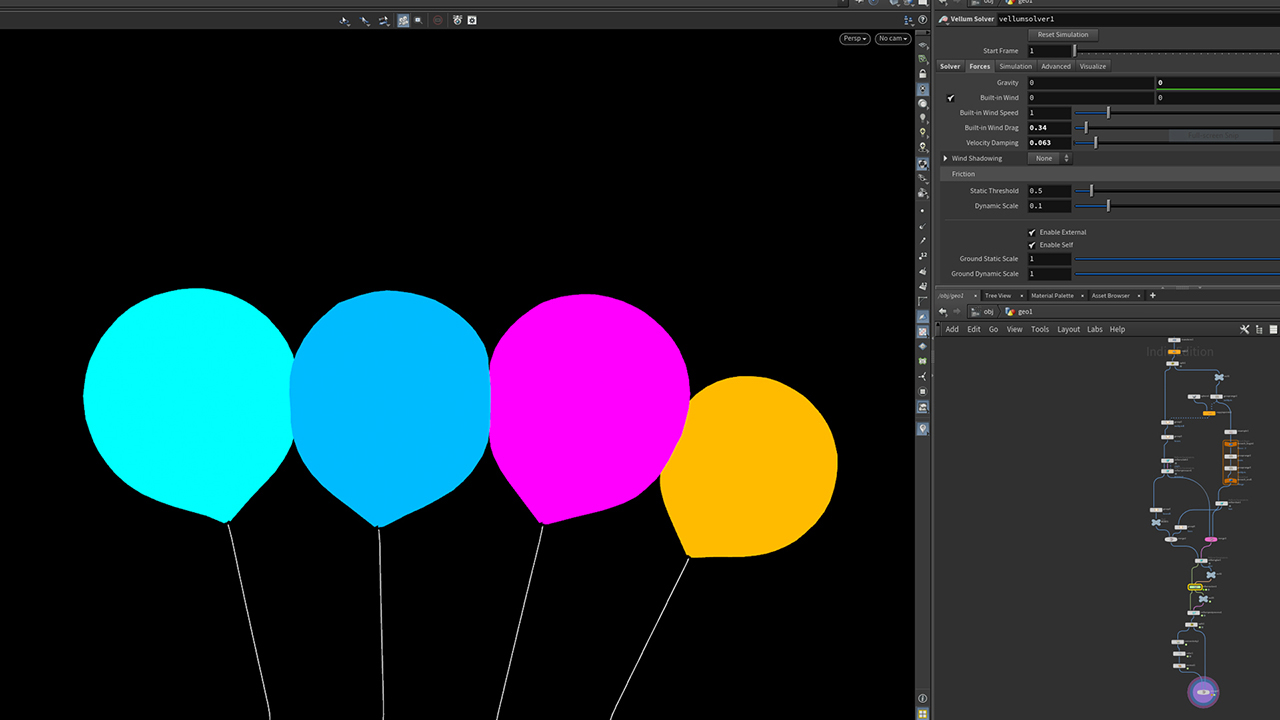This screenshot has width=1280, height=720.
Task: Open the Labs menu in network editor
Action: click(x=1095, y=329)
